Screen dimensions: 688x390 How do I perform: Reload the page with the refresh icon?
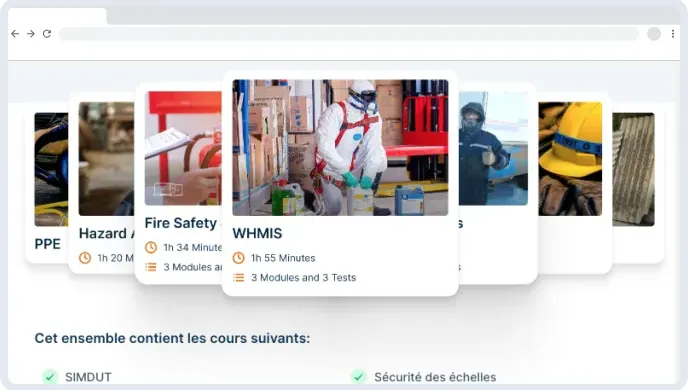47,34
